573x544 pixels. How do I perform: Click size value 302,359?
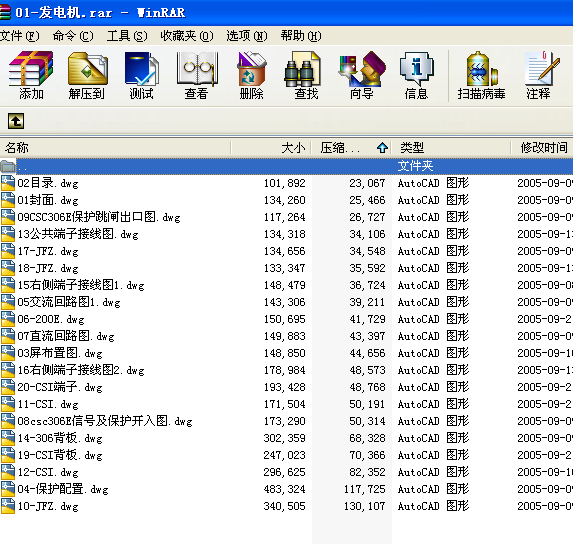(285, 438)
